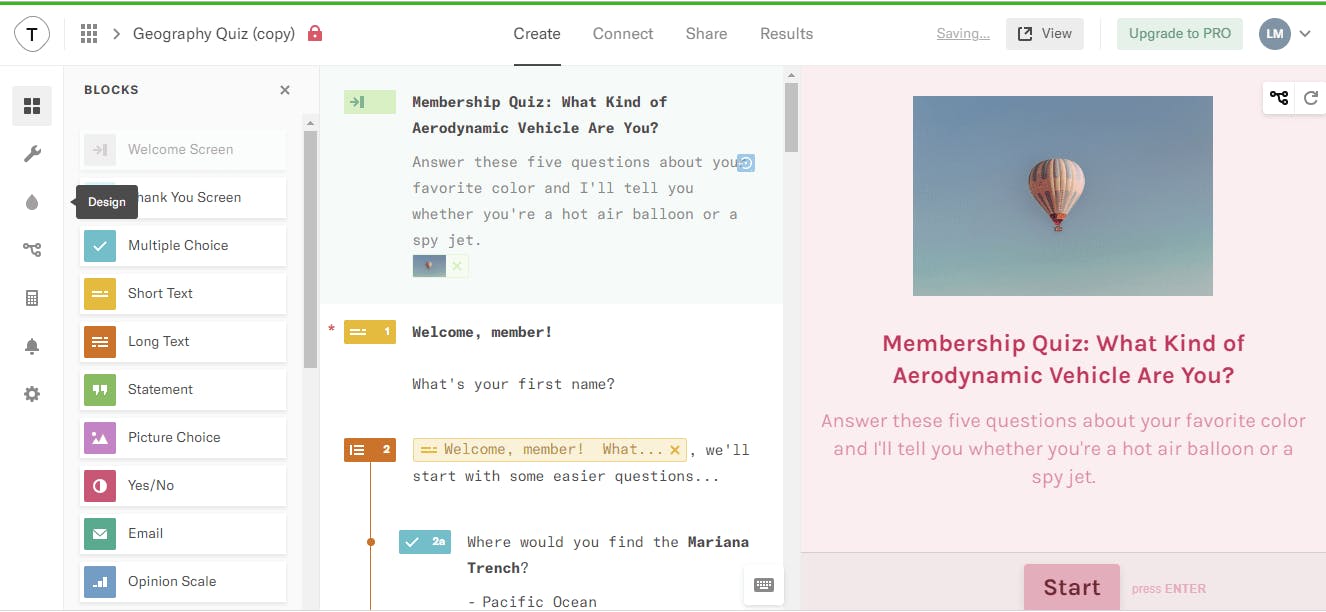Open the LM account avatar
Screen dimensions: 1326x612
pyautogui.click(x=1275, y=34)
